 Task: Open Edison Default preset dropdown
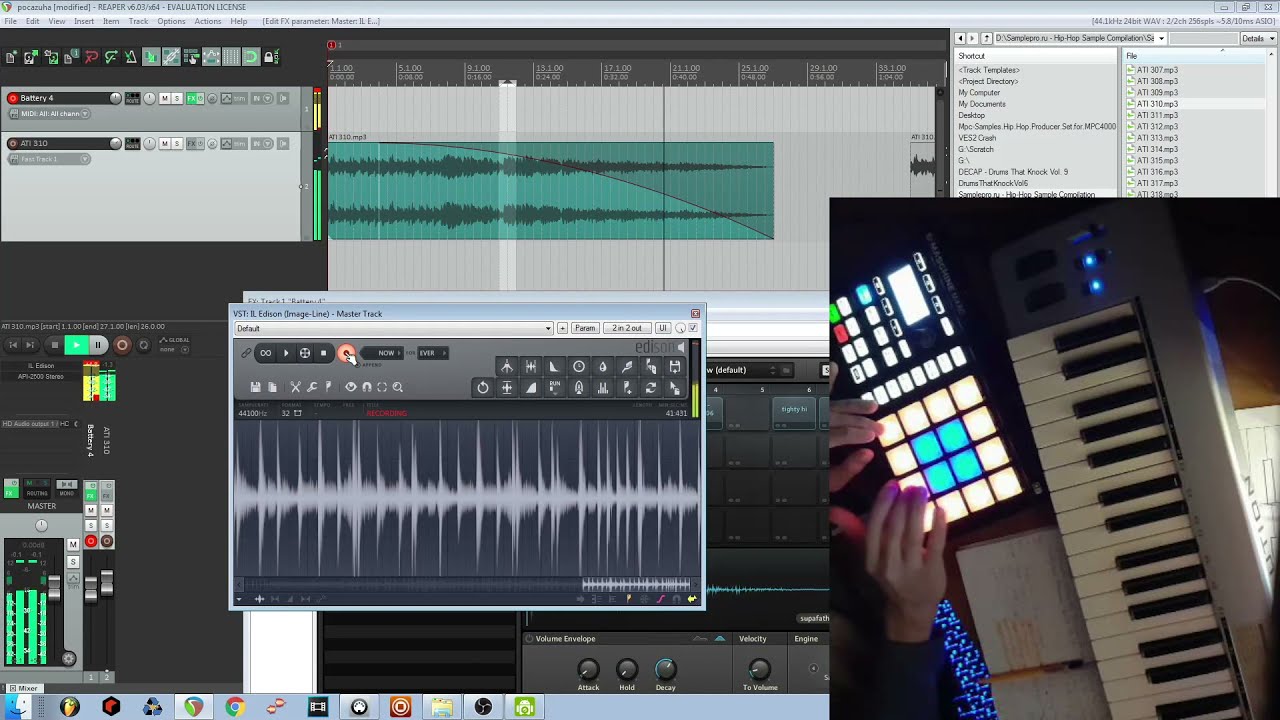point(393,328)
